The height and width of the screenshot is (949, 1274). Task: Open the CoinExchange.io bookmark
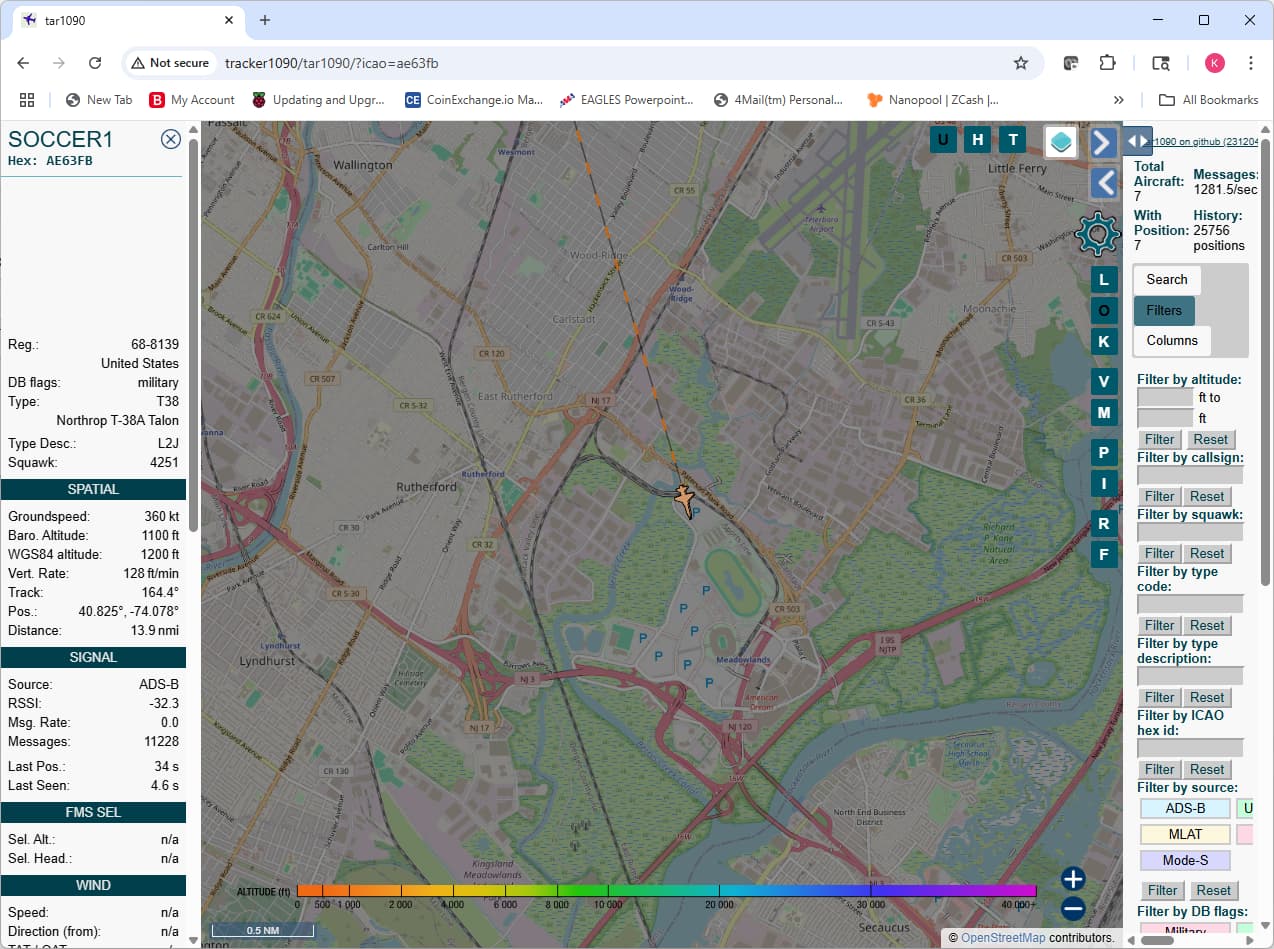474,100
